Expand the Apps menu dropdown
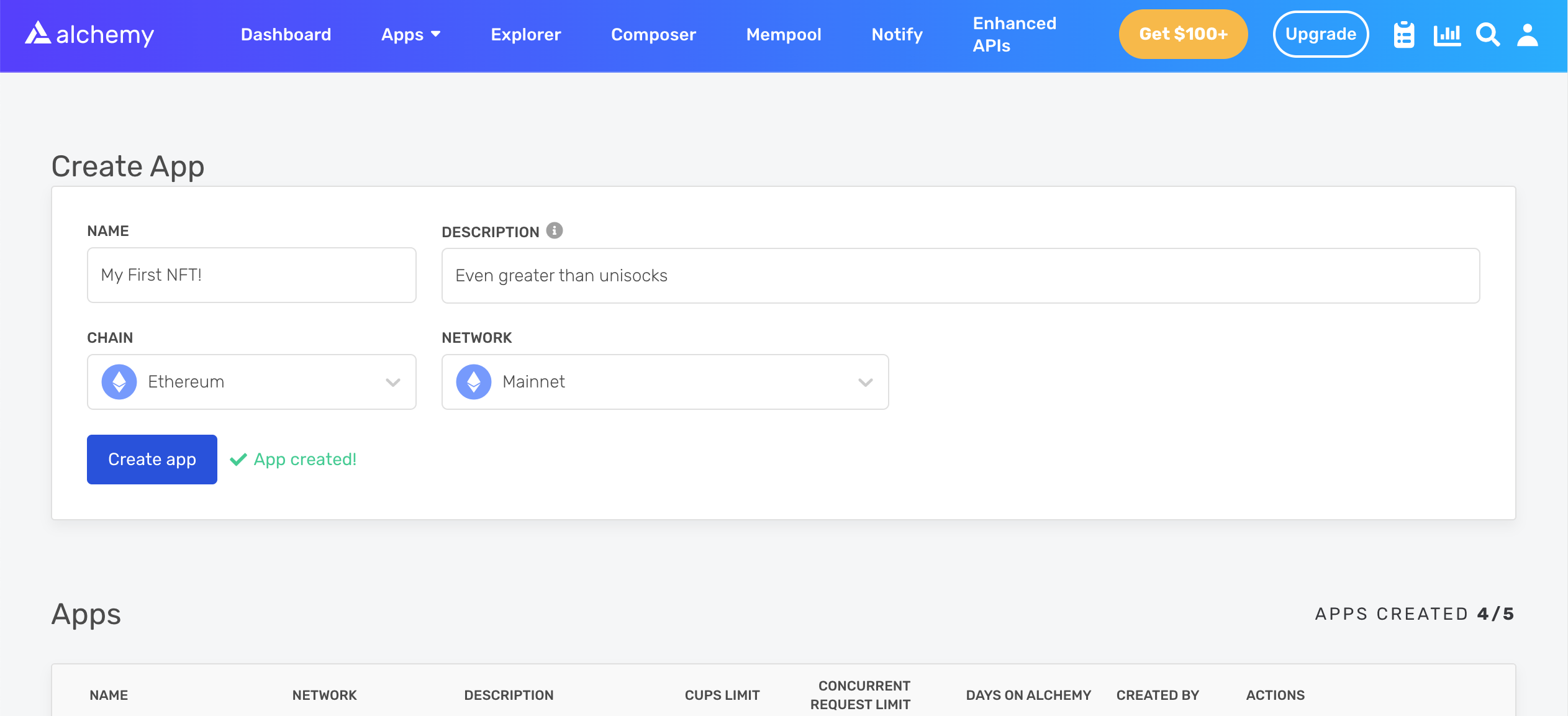Viewport: 1568px width, 716px height. pos(410,34)
